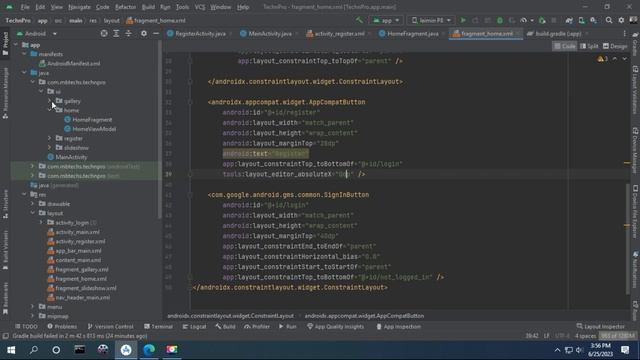The height and width of the screenshot is (360, 640).
Task: Click the Make Project hammer icon
Action: (360, 20)
